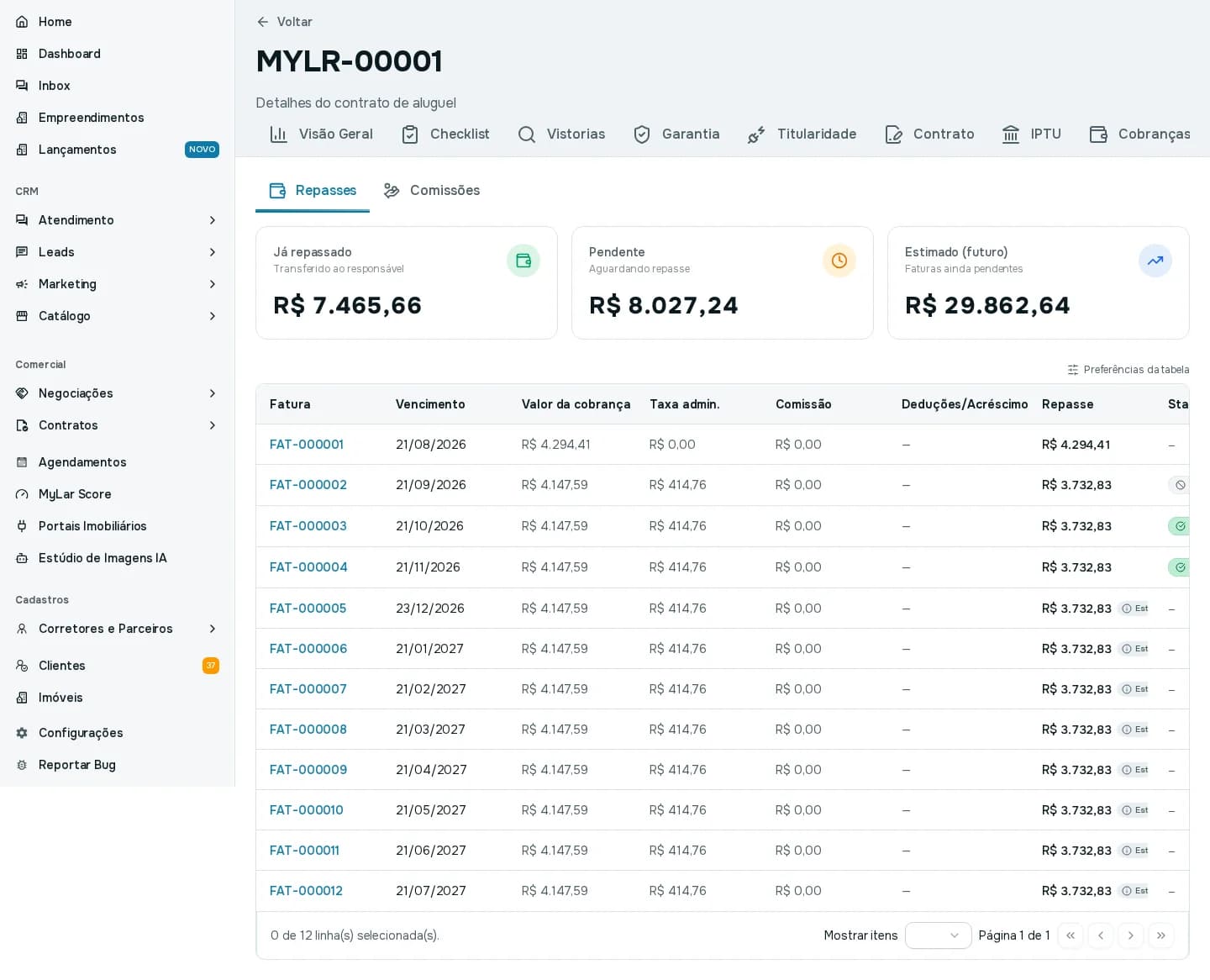
Task: Open the Visão Geral tab
Action: [321, 134]
